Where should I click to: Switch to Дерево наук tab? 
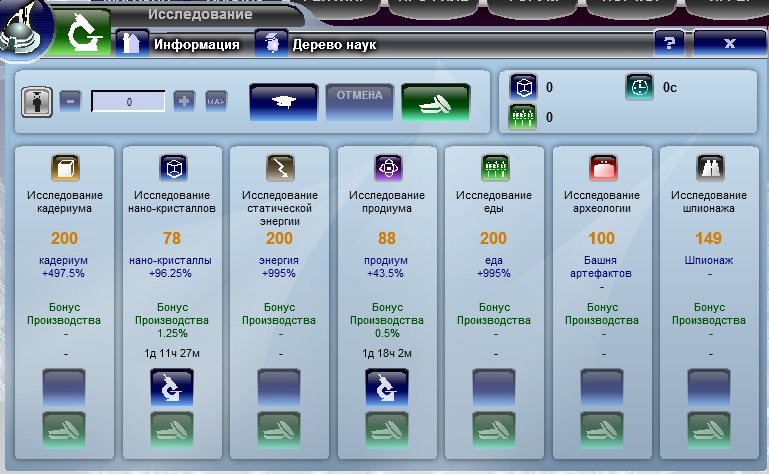point(318,44)
